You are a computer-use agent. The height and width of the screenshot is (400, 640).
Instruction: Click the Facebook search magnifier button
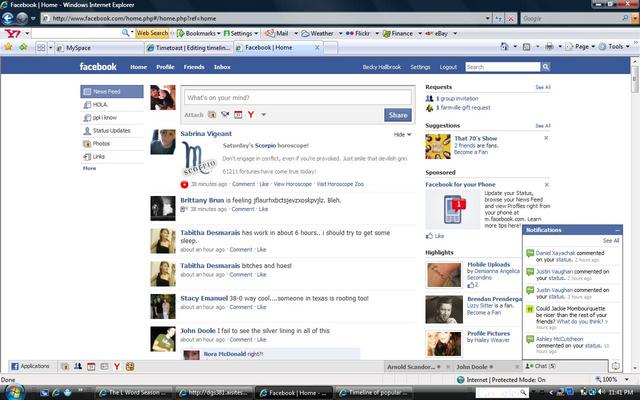[x=546, y=67]
